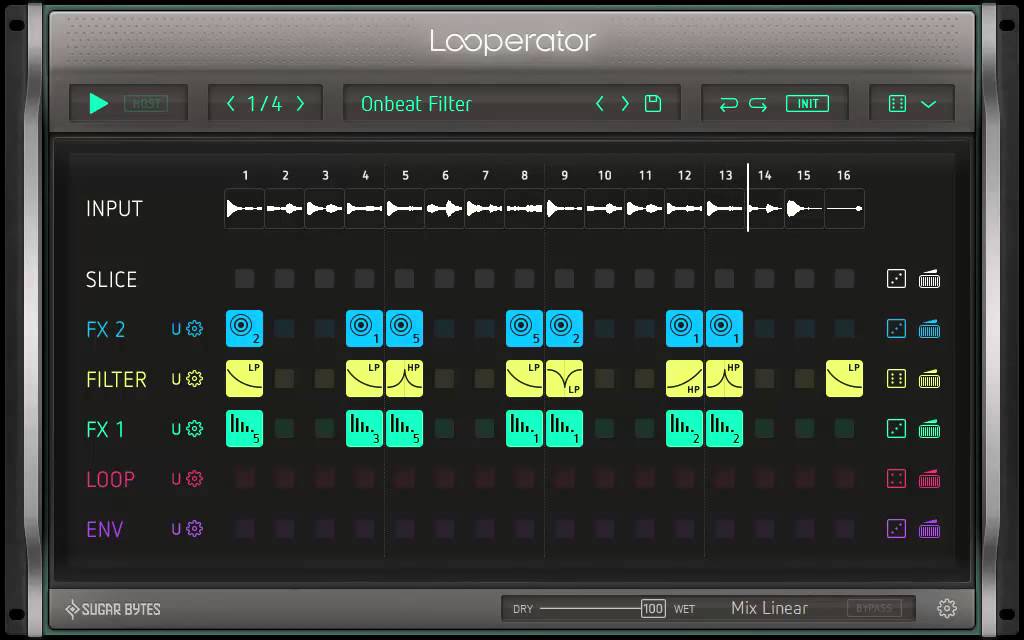Image resolution: width=1024 pixels, height=640 pixels.
Task: Expand the randomize options chevron
Action: coord(929,104)
